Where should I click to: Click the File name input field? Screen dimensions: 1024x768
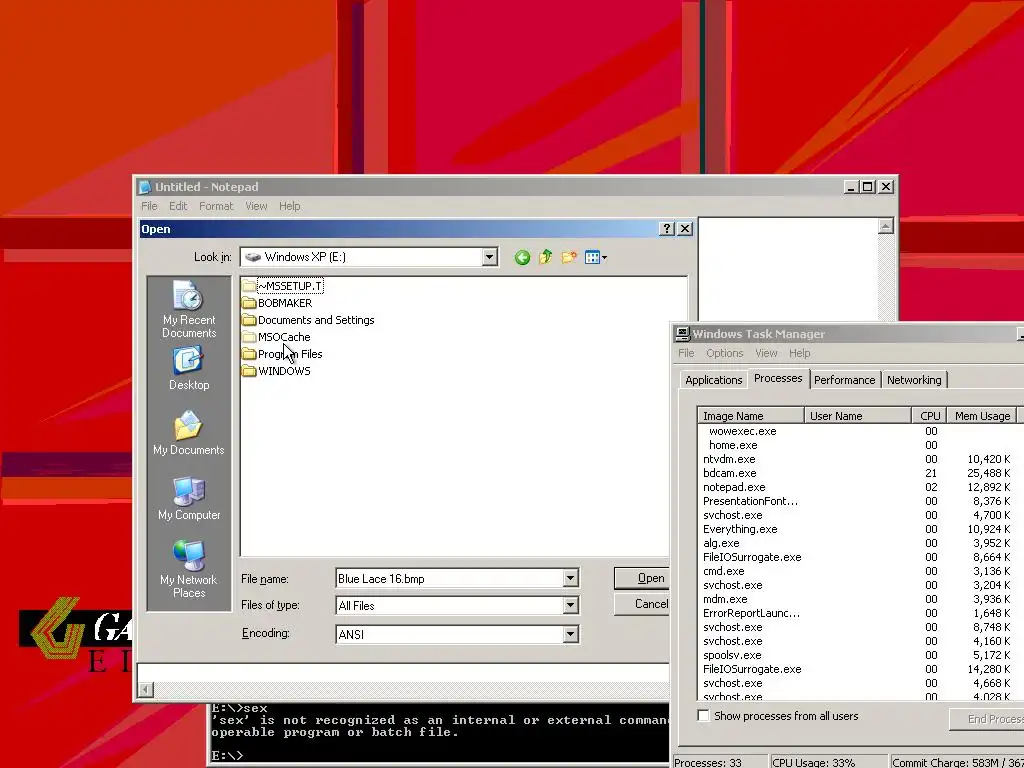[449, 579]
